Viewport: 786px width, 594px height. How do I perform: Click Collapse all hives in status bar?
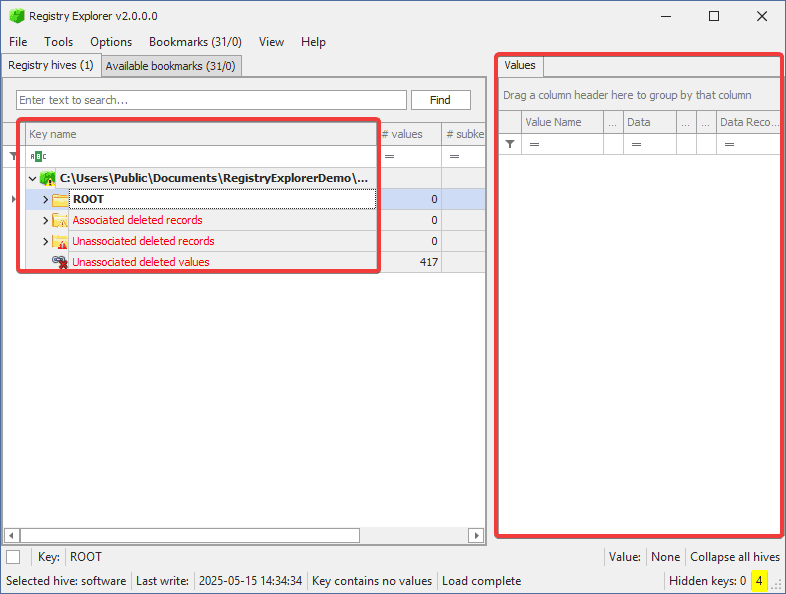click(734, 557)
